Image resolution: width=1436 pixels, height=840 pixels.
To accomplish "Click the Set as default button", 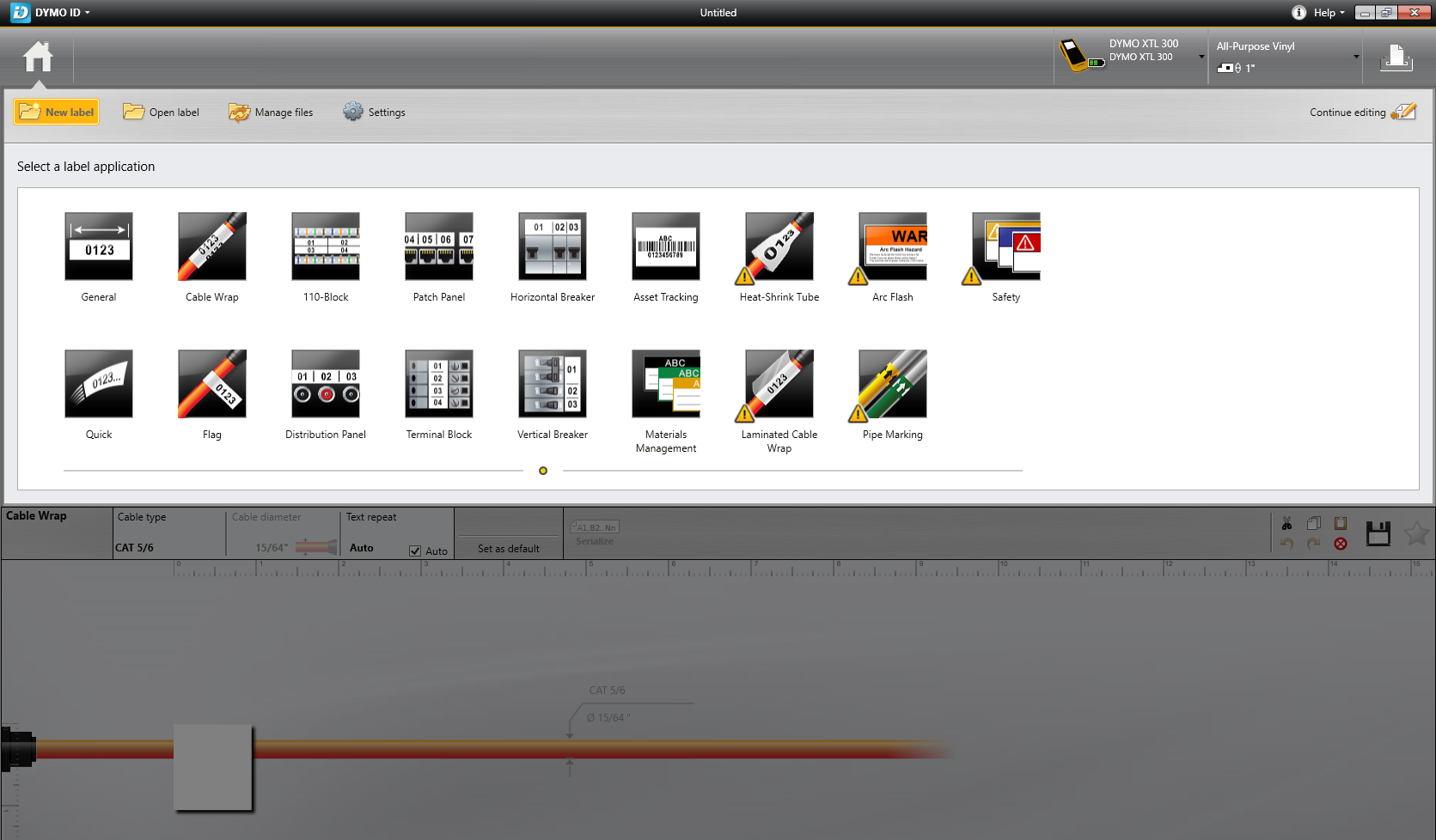I will click(509, 548).
